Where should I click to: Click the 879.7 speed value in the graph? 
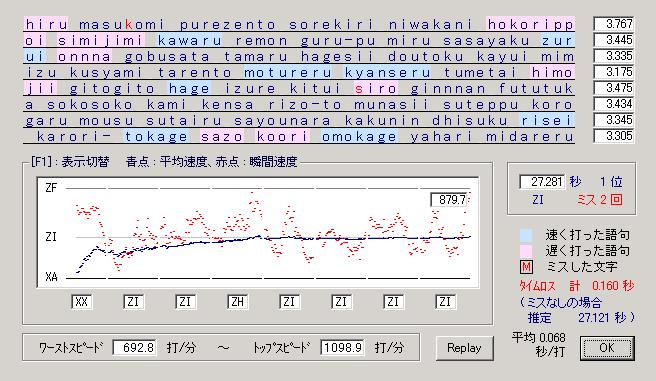pos(450,199)
